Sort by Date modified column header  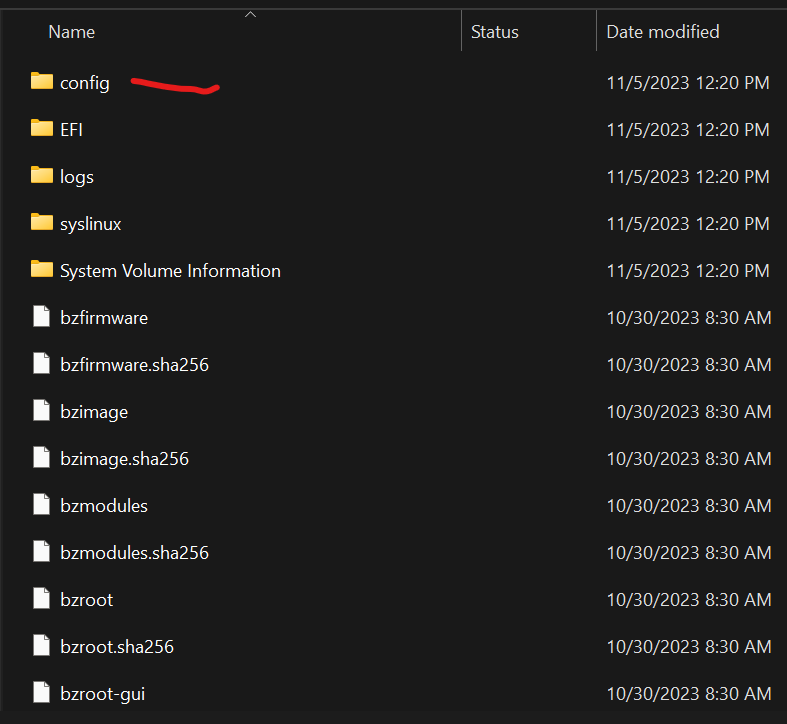663,32
